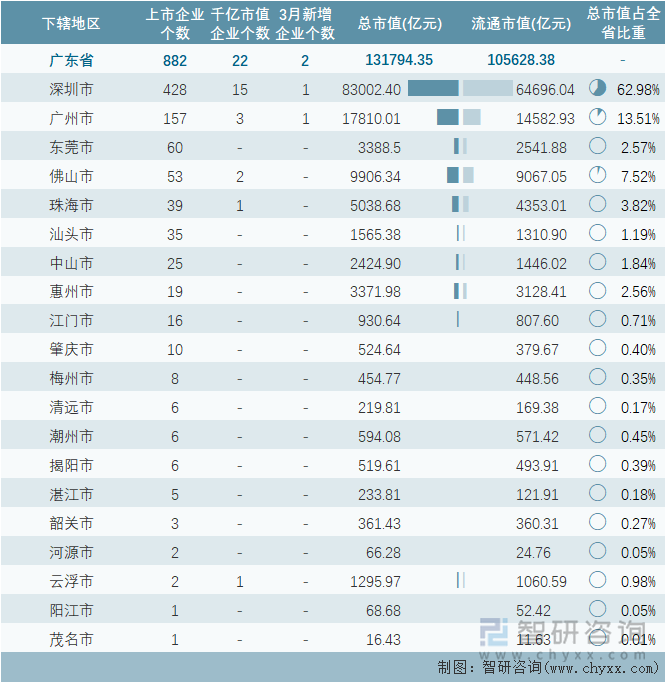Viewport: 665px width, 682px height.
Task: Click the pie icon for 中山市 1.84%
Action: pyautogui.click(x=598, y=262)
